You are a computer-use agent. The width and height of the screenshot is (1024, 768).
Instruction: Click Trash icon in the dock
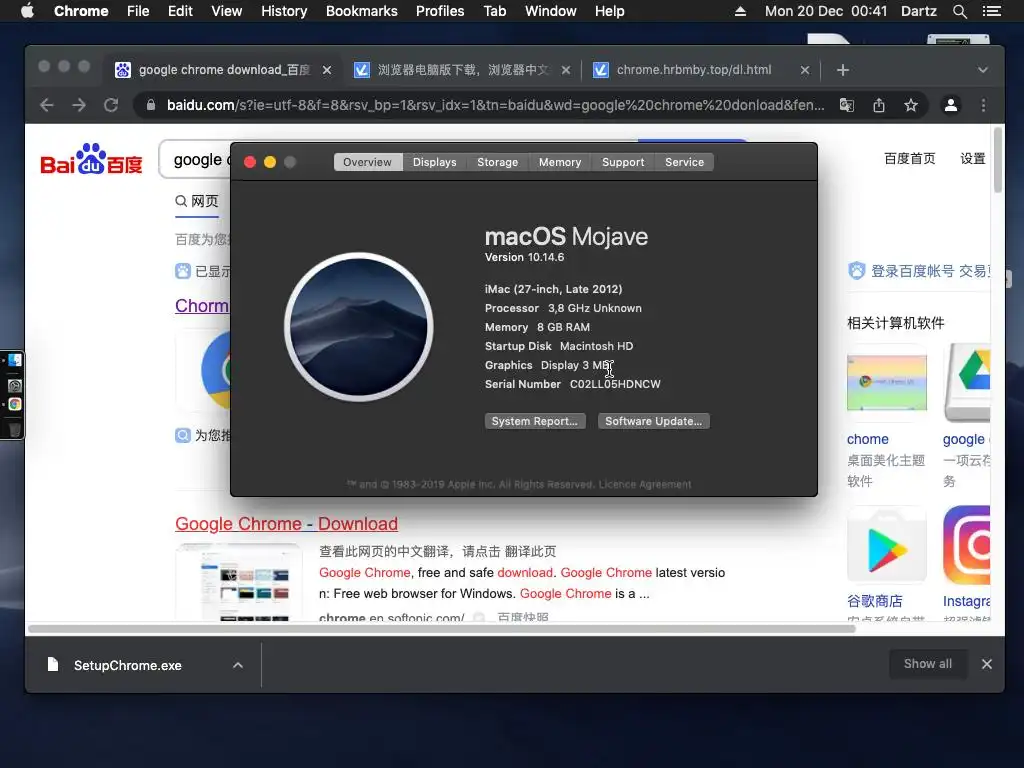[14, 429]
